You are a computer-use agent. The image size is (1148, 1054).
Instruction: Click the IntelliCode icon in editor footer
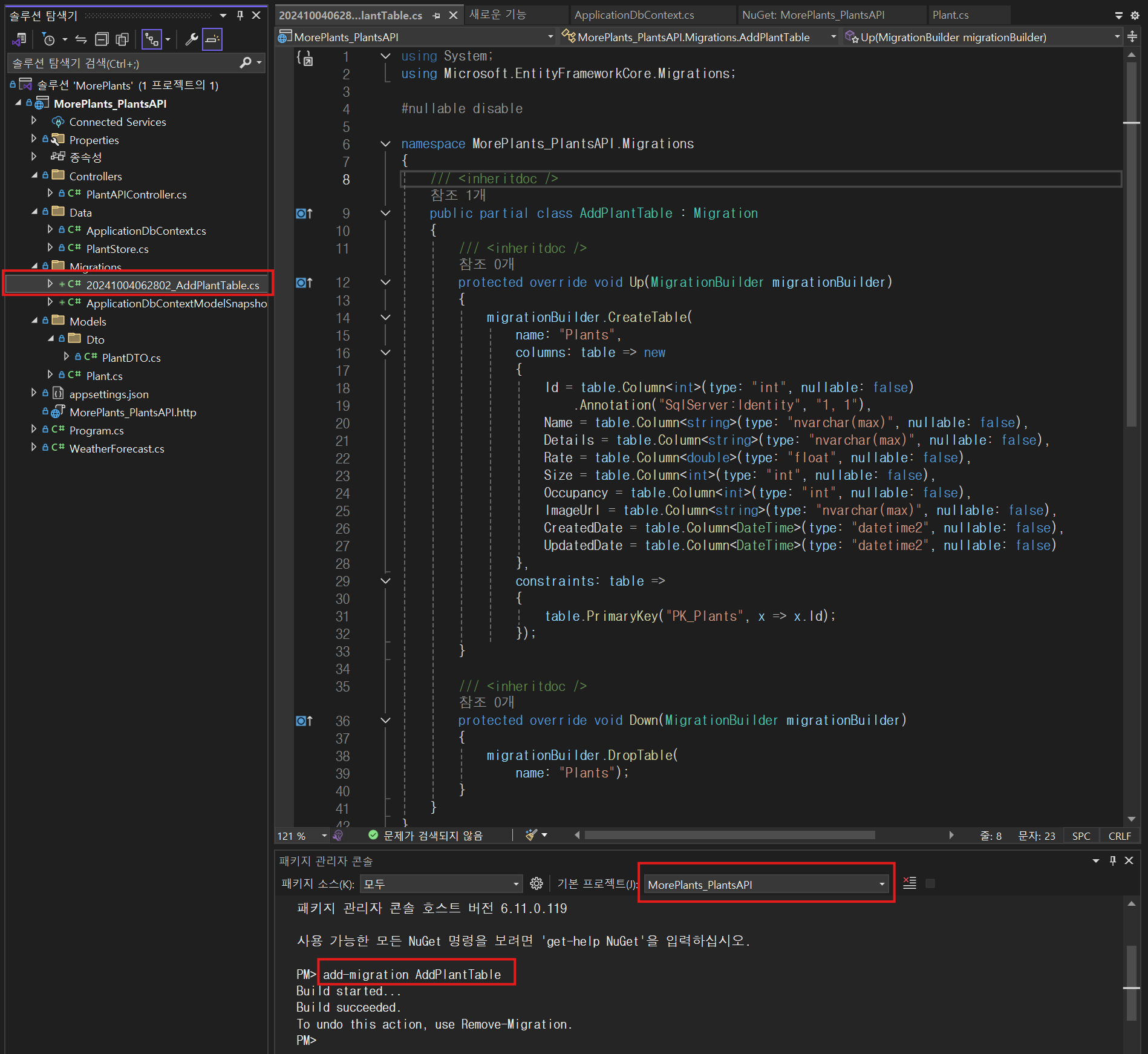pos(338,836)
